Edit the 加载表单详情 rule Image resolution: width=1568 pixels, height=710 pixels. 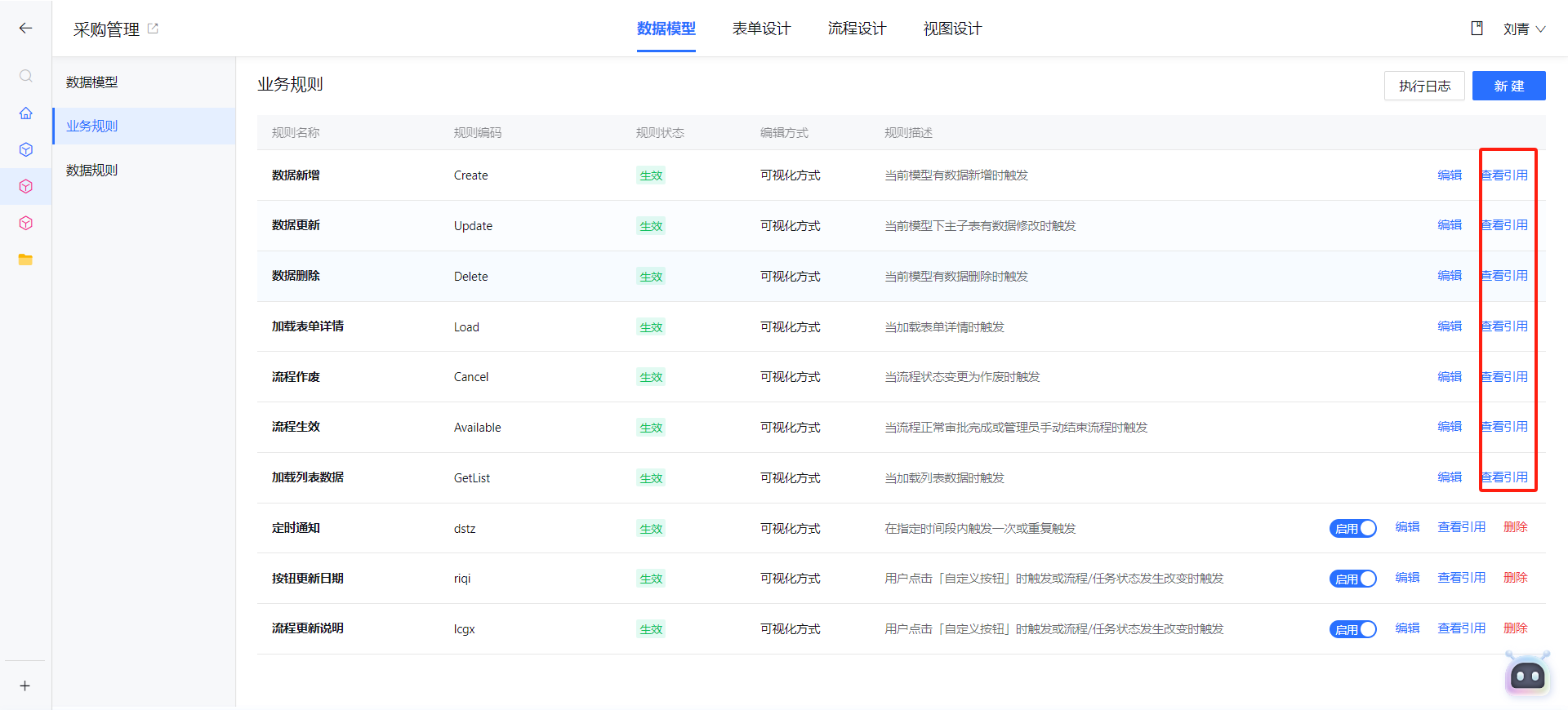point(1450,326)
